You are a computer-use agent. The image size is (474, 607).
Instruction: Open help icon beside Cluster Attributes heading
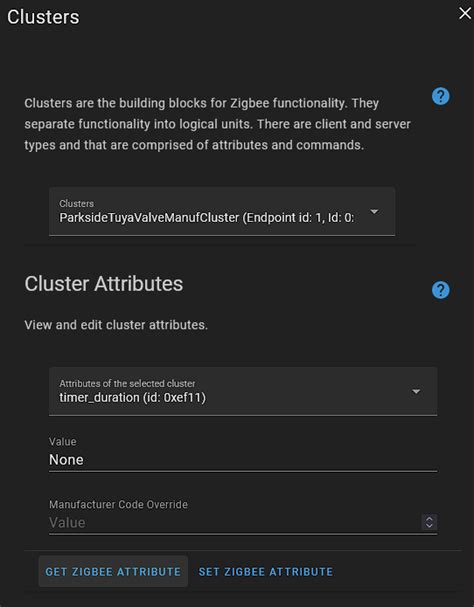point(440,290)
